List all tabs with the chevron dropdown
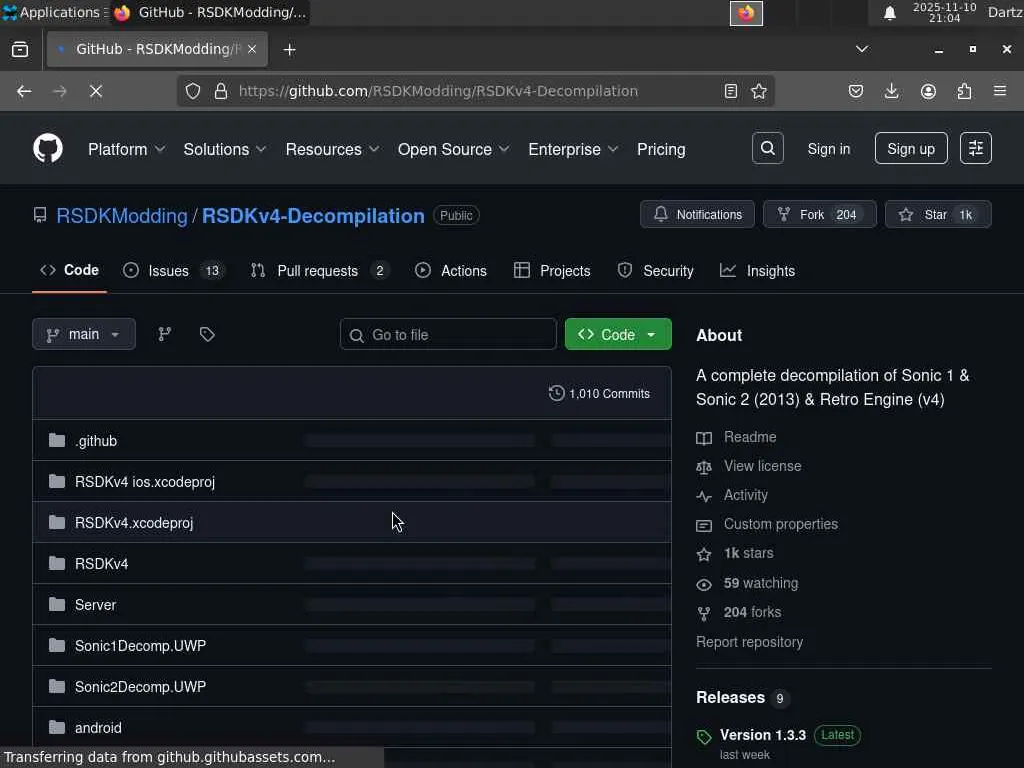This screenshot has height=768, width=1024. 862,49
